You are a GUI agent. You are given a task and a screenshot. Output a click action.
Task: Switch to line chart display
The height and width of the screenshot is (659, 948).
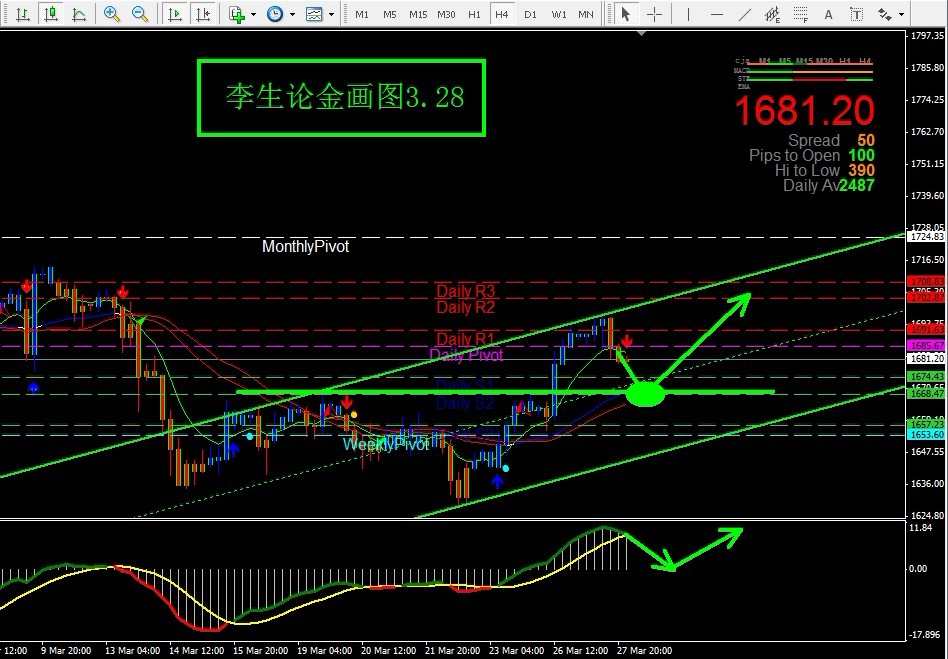click(x=78, y=14)
